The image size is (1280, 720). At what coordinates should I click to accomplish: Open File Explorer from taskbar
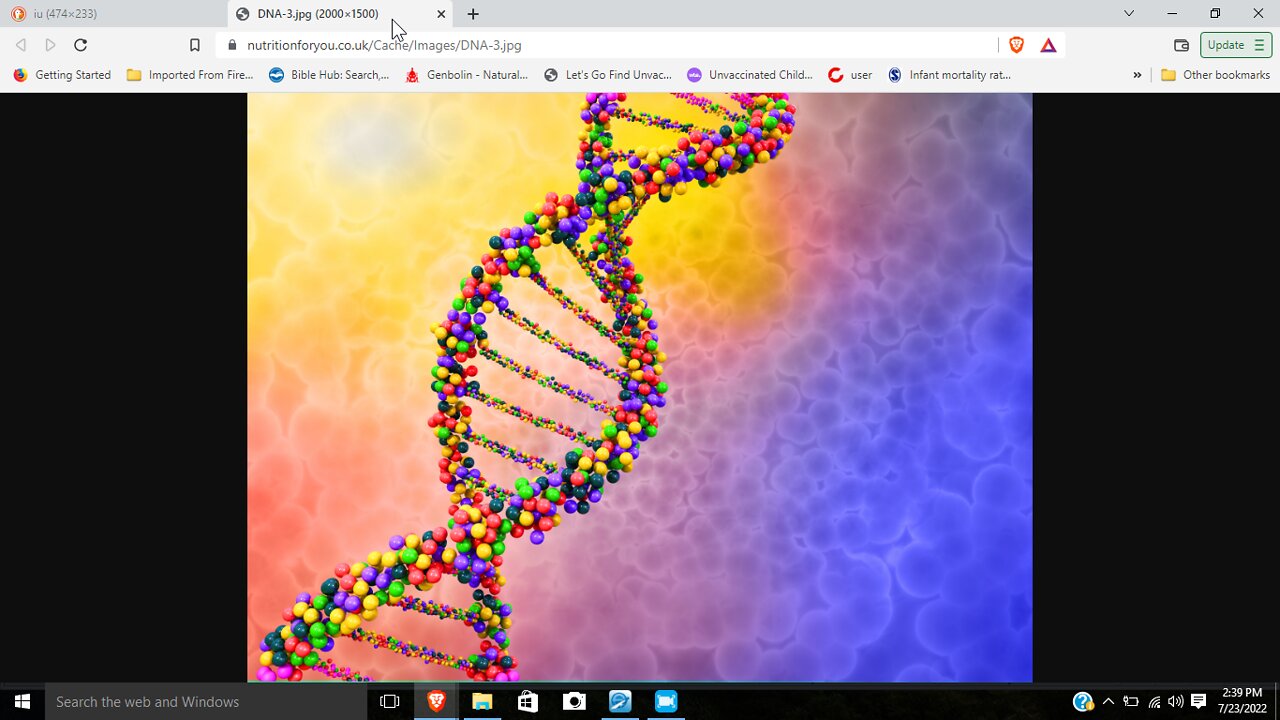(482, 702)
